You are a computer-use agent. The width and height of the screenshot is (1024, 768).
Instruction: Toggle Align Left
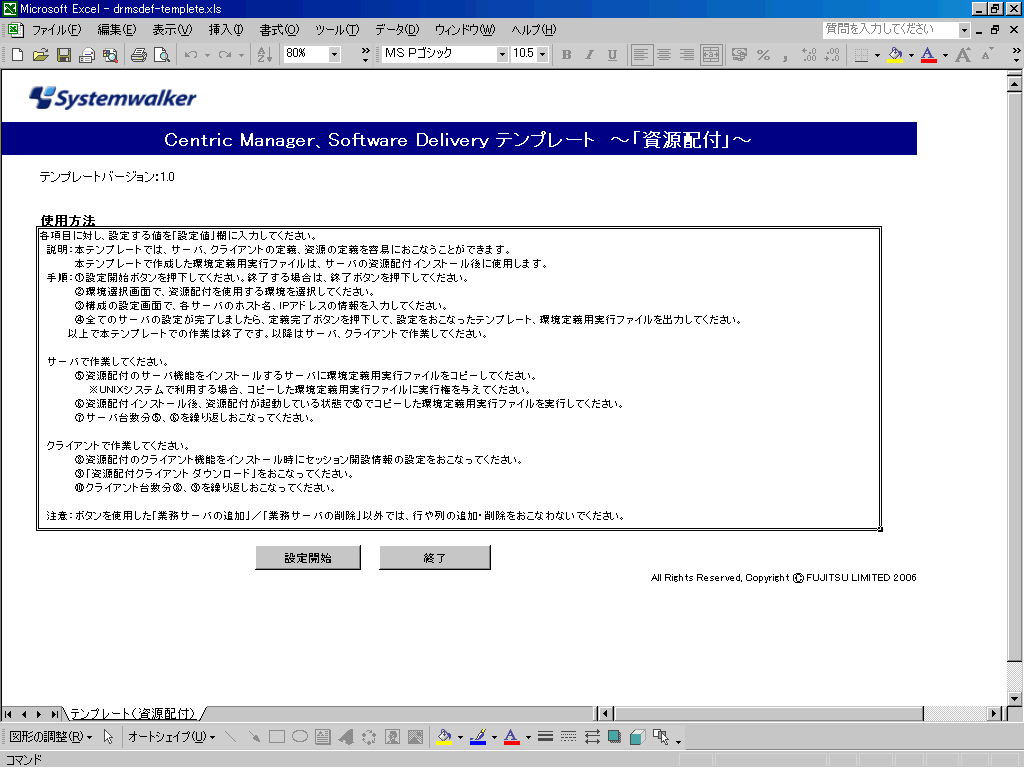[x=641, y=55]
